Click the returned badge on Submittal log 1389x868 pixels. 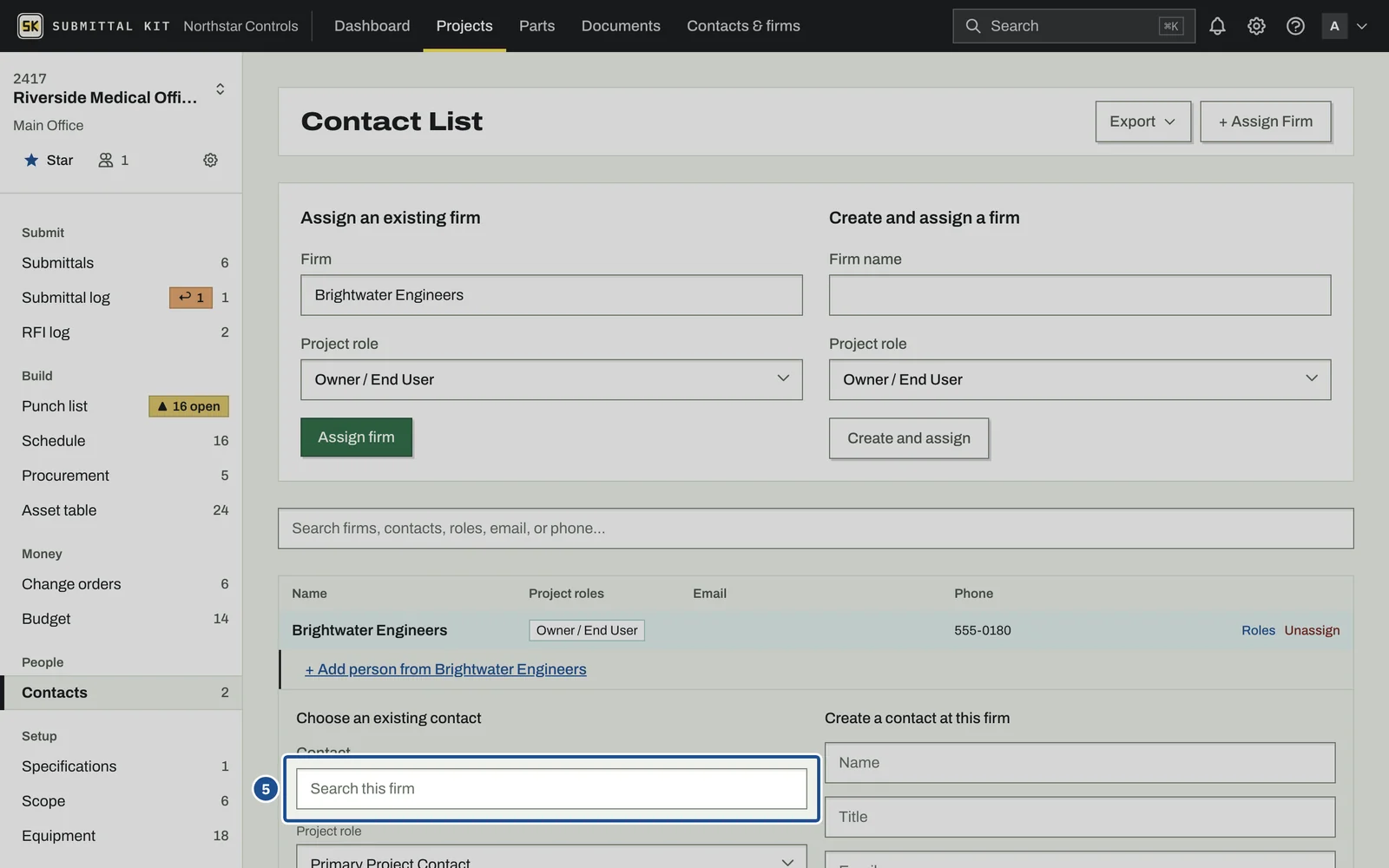pos(191,298)
